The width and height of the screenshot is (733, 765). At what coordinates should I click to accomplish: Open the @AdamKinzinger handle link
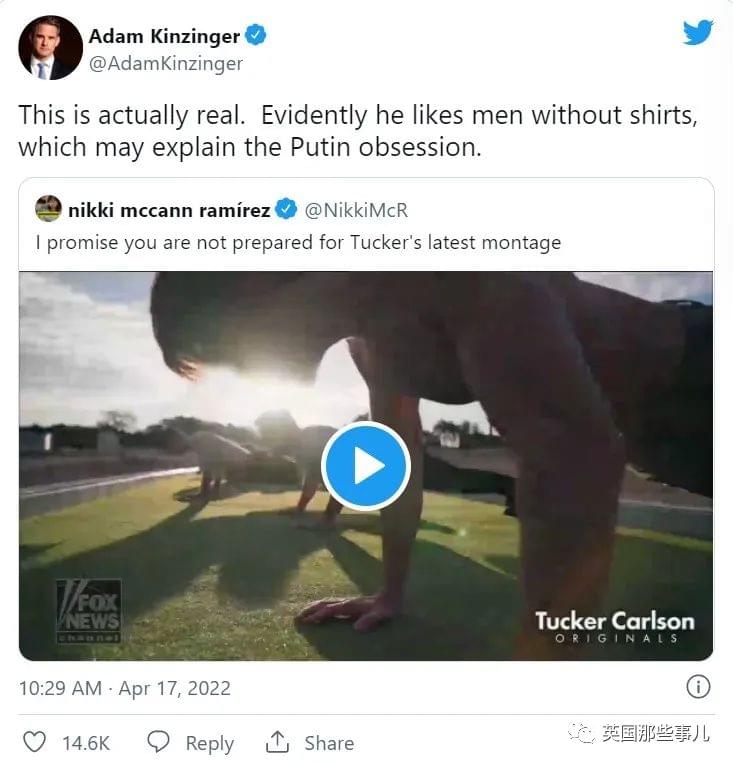(165, 63)
